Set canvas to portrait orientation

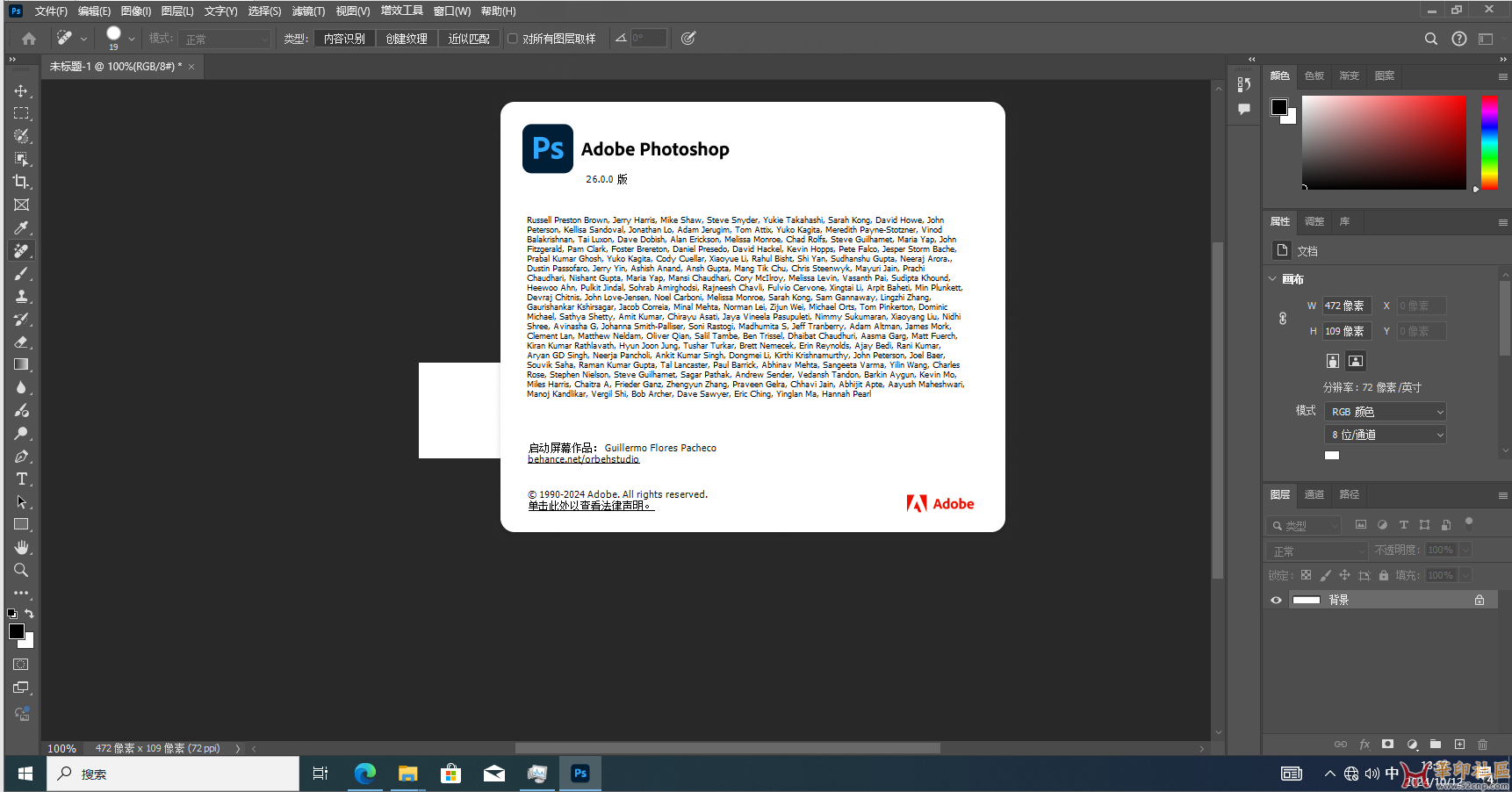pyautogui.click(x=1333, y=361)
